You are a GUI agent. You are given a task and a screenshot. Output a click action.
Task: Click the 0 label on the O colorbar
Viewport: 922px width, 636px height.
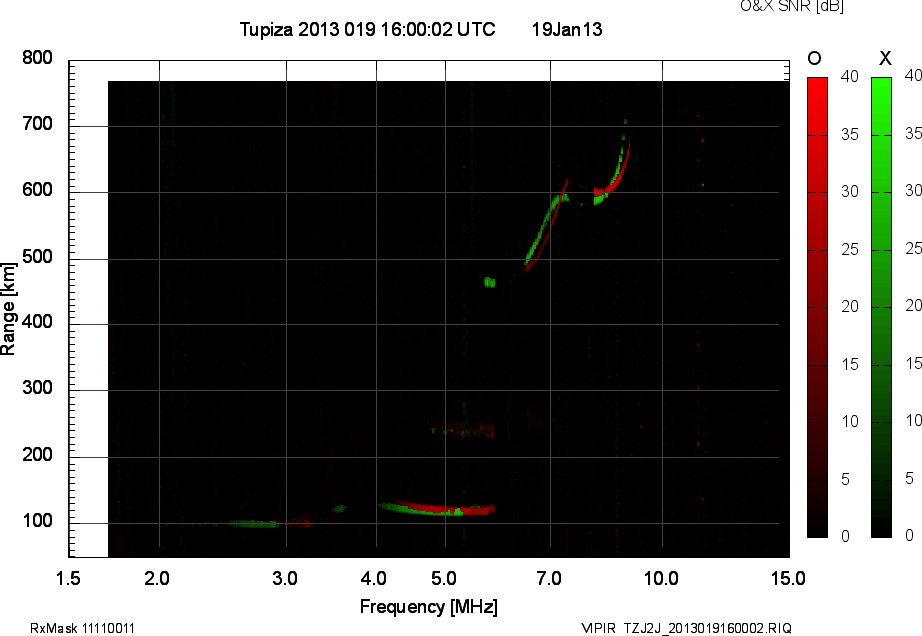coord(846,536)
